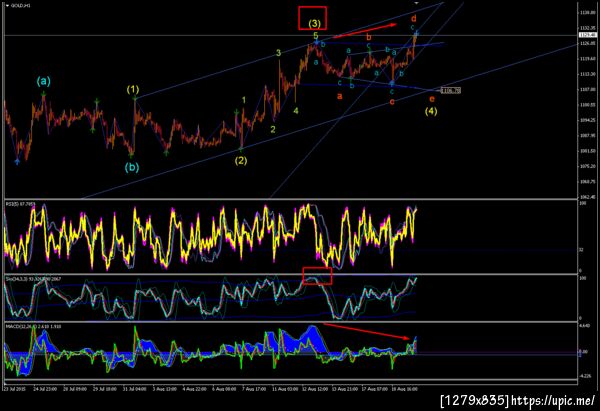Image resolution: width=600 pixels, height=411 pixels.
Task: Click the 1075.20 price axis value
Action: (x=587, y=166)
